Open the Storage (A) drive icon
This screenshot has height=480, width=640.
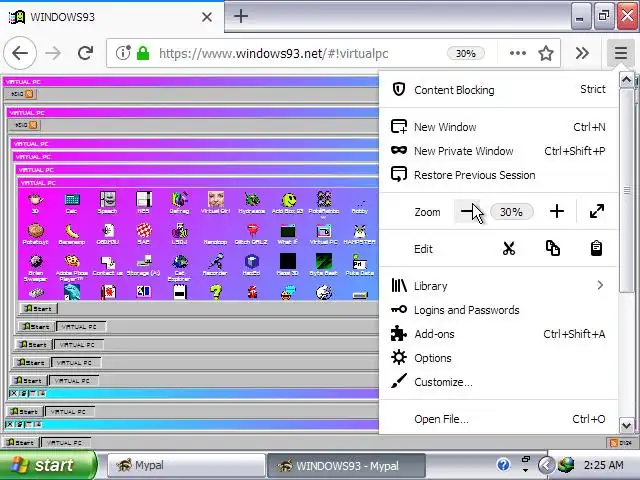143,264
